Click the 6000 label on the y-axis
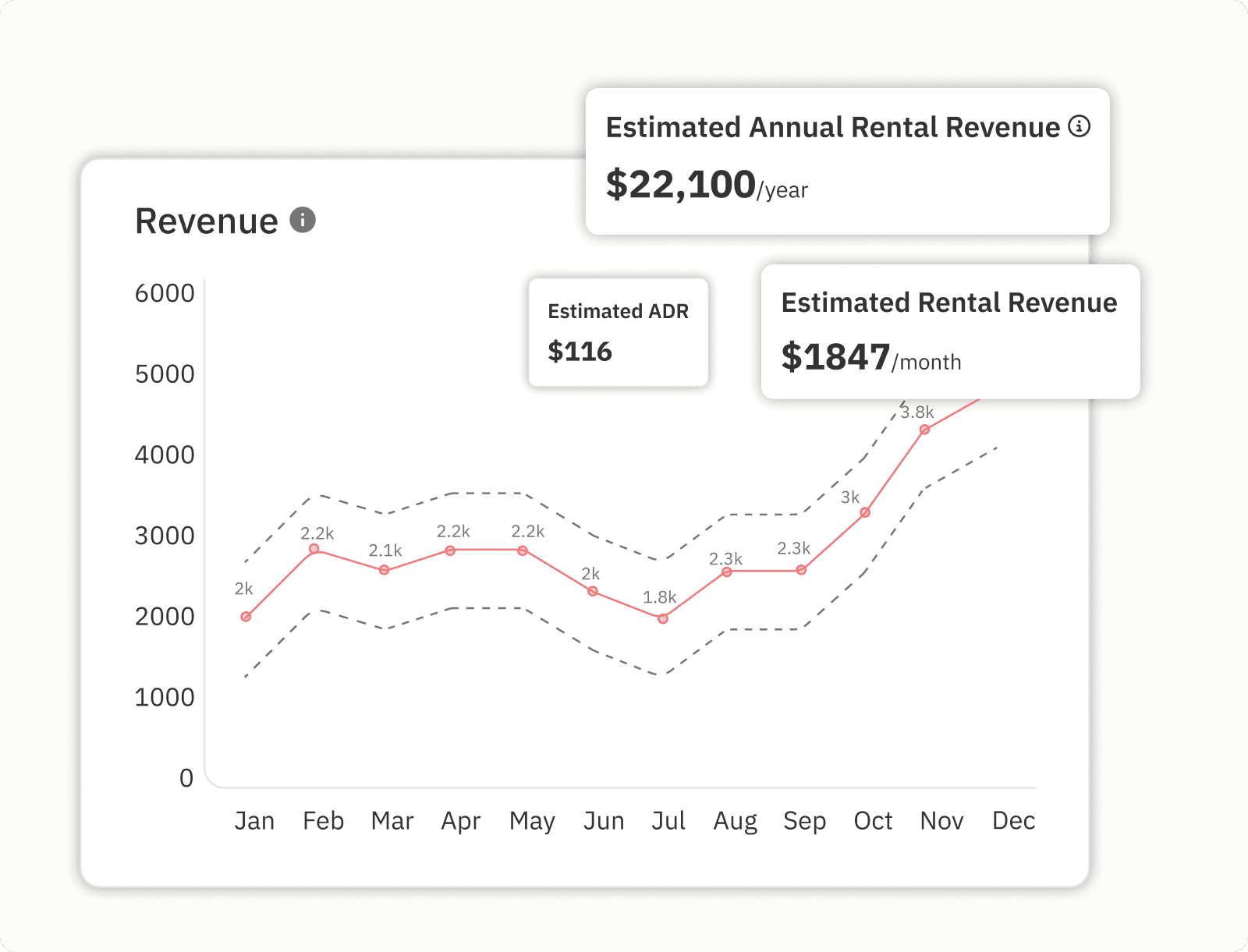Screen dimensions: 1248x952 [x=165, y=293]
